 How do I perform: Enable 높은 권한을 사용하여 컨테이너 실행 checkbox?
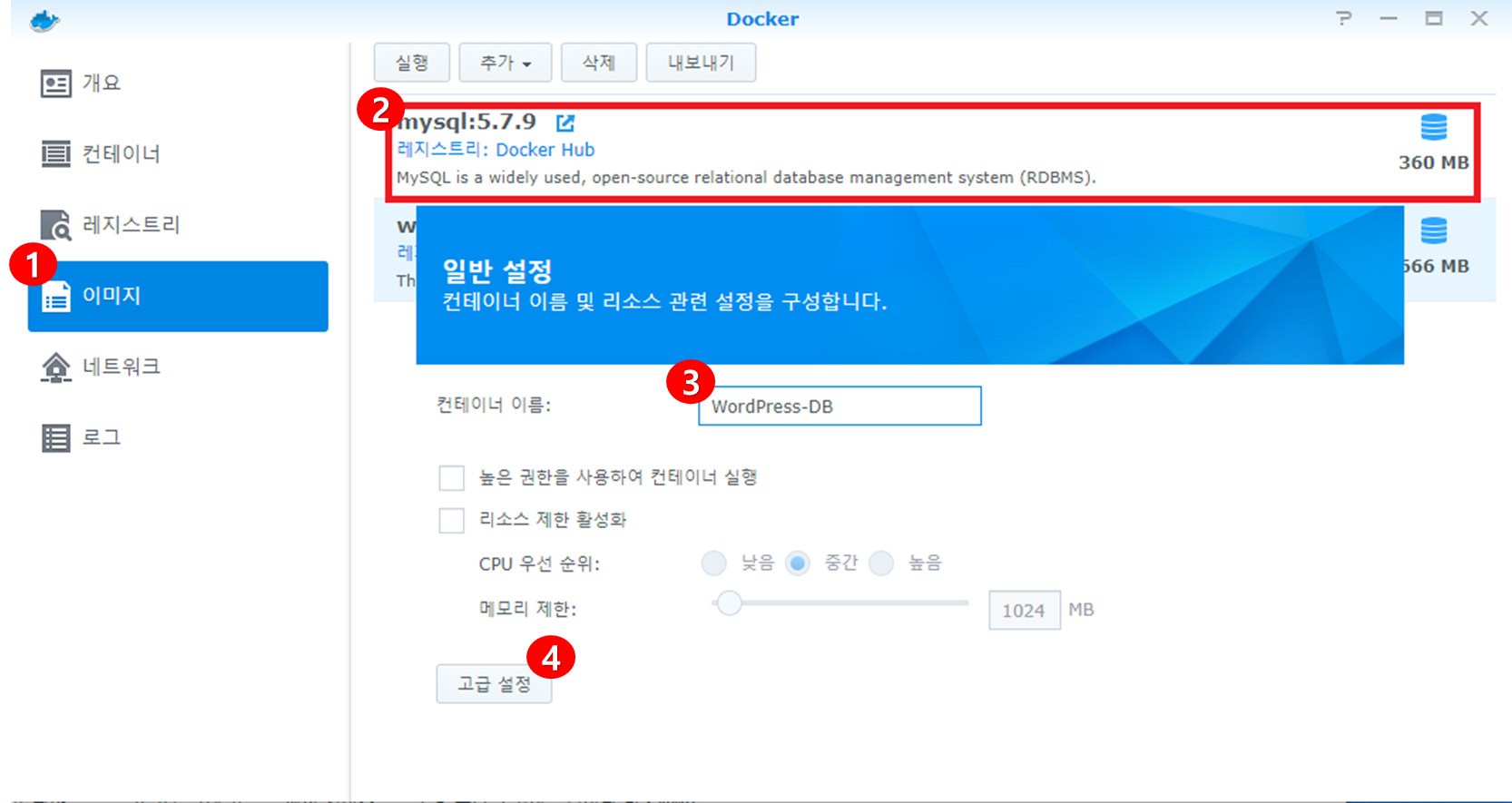[451, 477]
